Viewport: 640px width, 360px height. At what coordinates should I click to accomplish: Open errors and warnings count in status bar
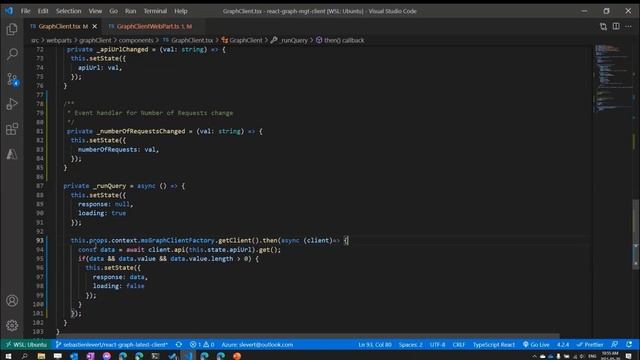point(202,344)
